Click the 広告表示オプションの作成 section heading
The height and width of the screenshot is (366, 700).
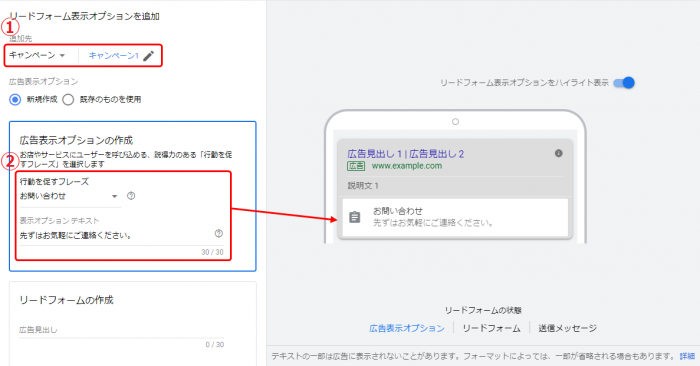pyautogui.click(x=76, y=140)
